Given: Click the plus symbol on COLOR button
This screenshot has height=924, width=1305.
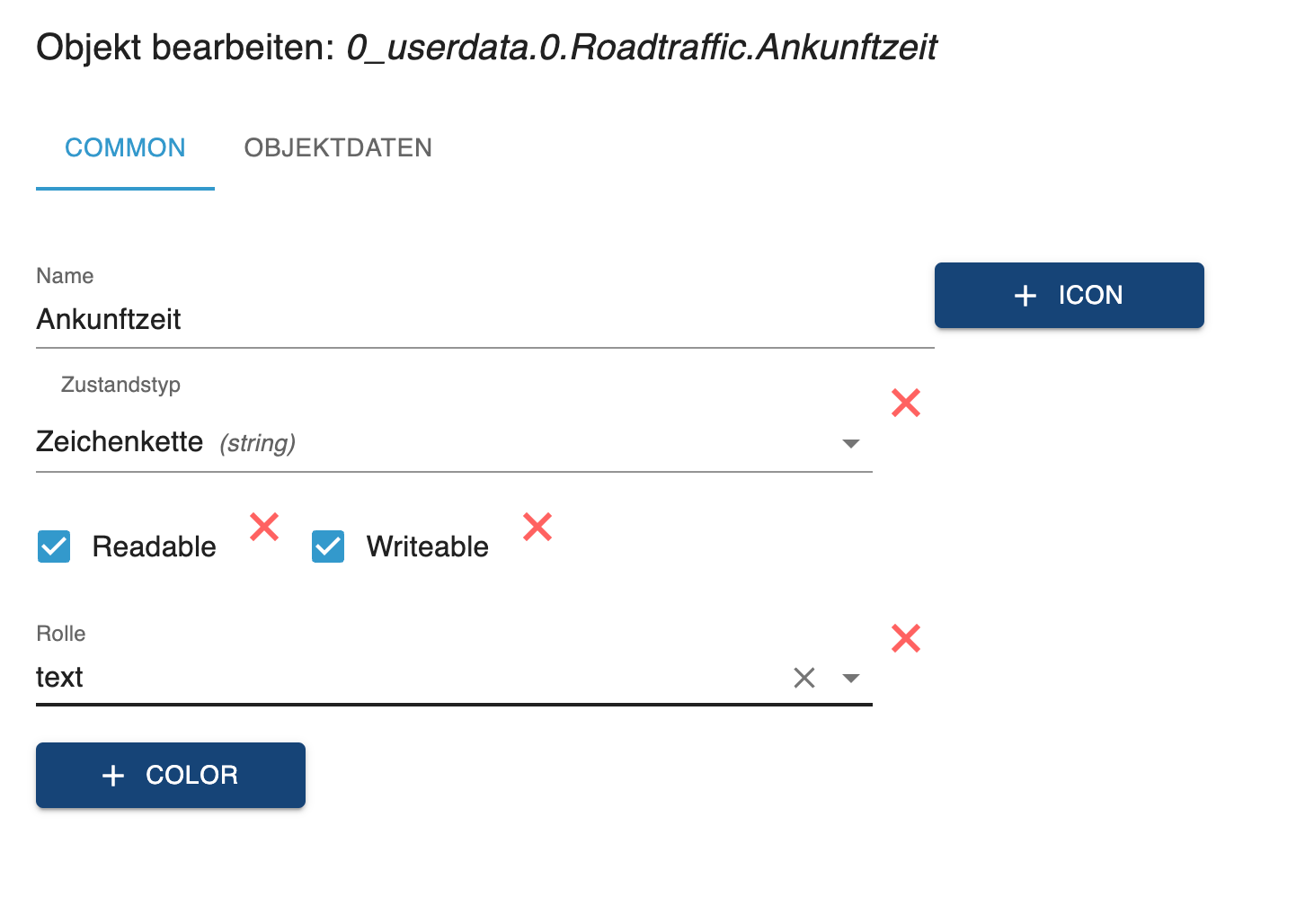Looking at the screenshot, I should click(x=113, y=776).
